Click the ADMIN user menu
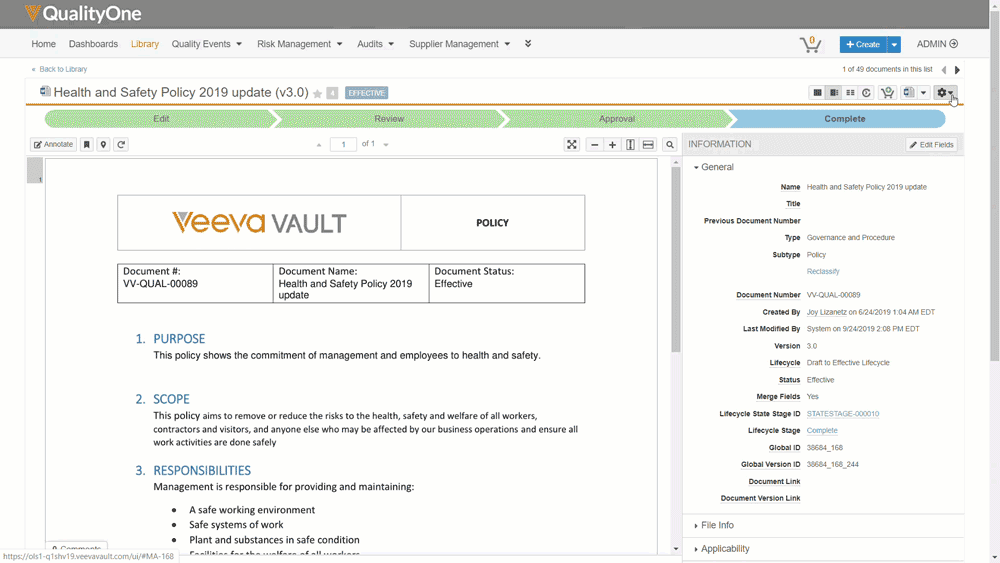 tap(937, 44)
